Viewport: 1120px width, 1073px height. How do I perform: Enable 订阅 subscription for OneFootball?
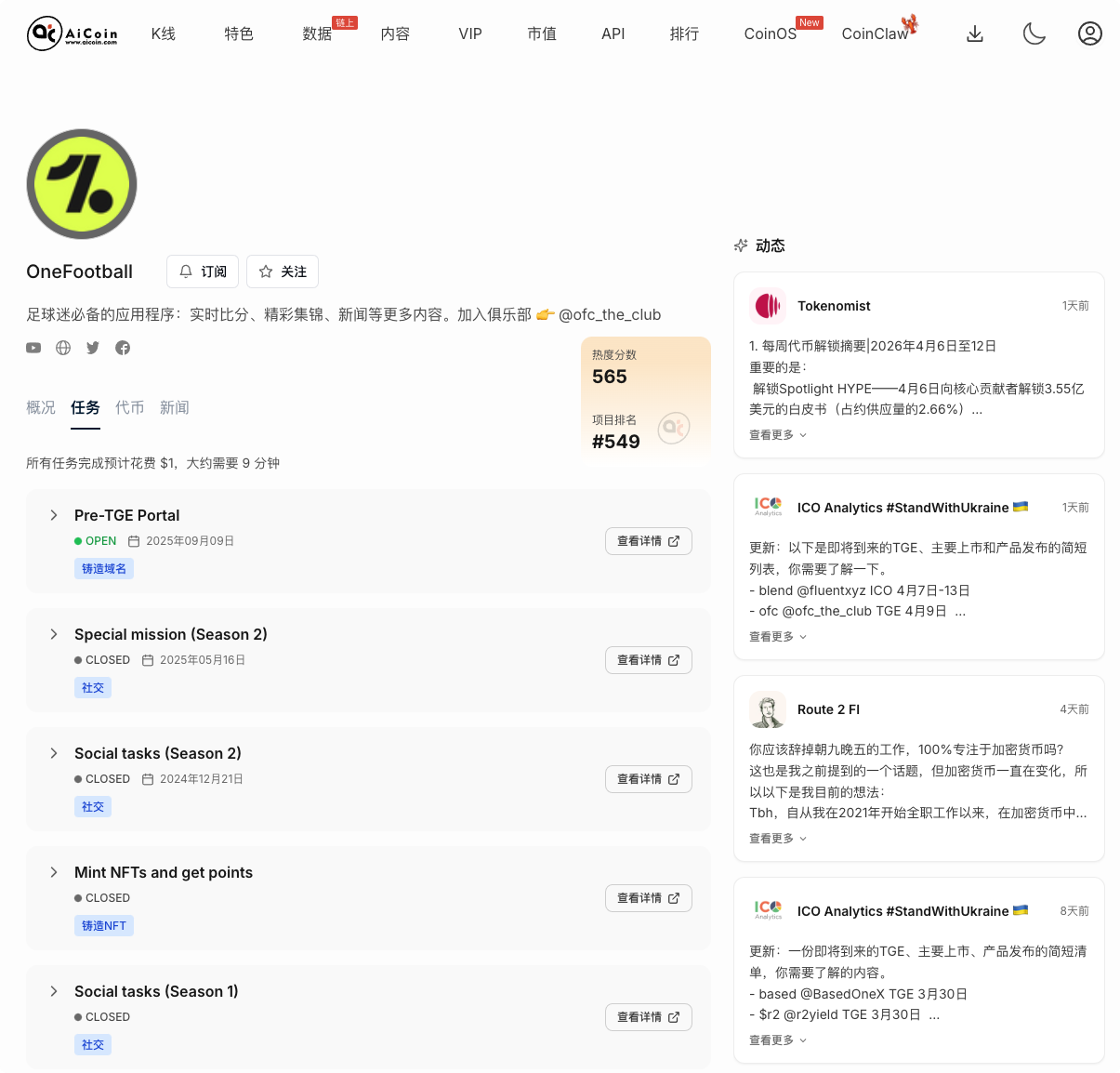coord(202,271)
